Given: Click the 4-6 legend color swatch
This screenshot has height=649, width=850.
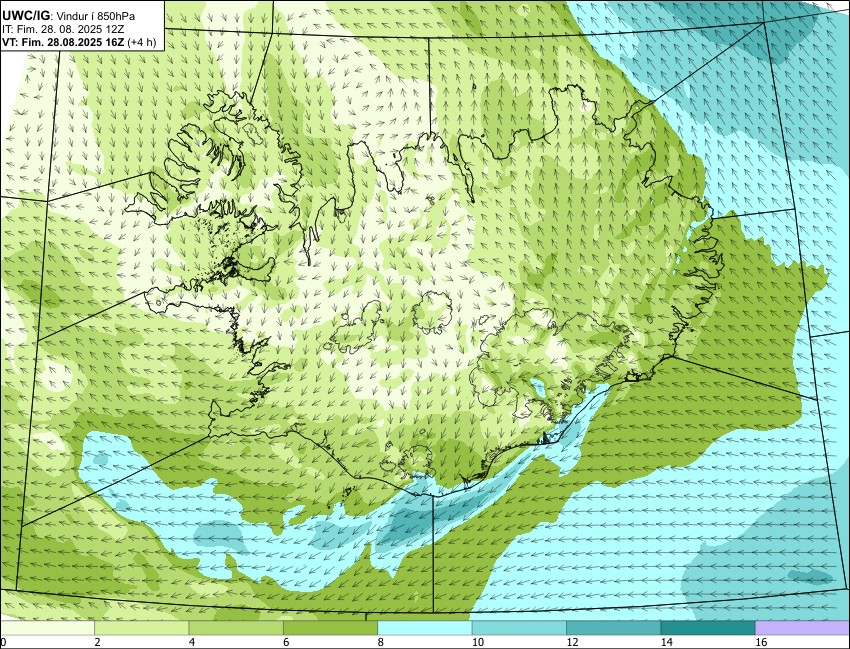Looking at the screenshot, I should coord(236,628).
